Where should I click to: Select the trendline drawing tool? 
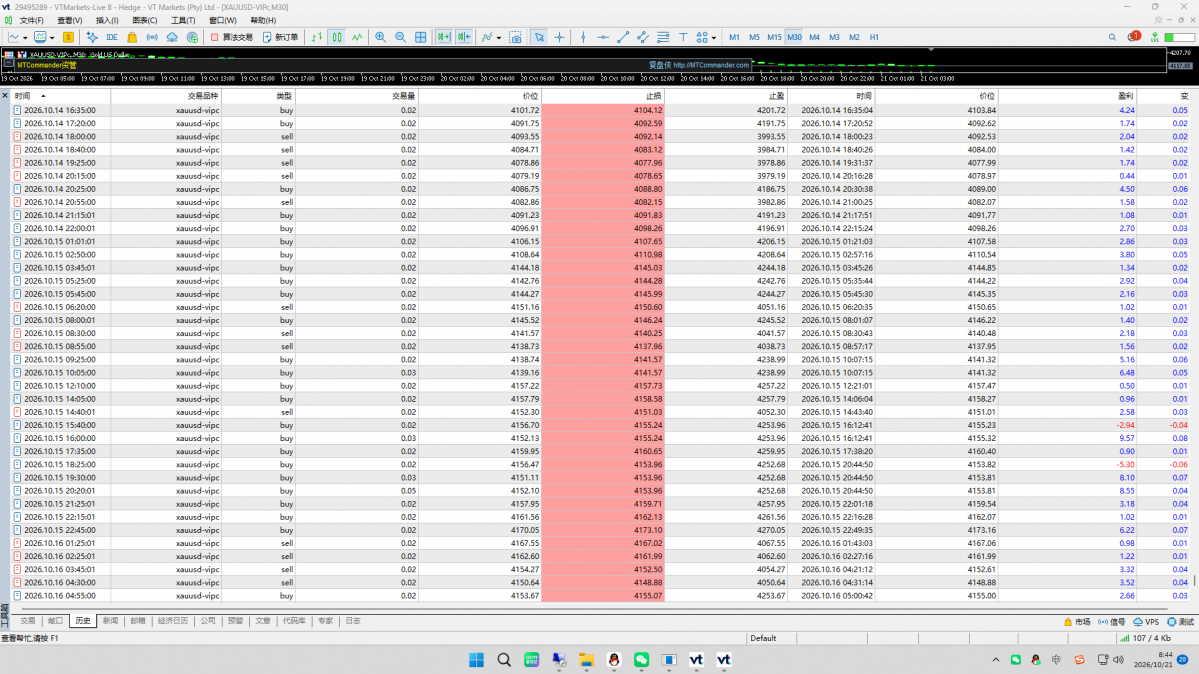(623, 37)
